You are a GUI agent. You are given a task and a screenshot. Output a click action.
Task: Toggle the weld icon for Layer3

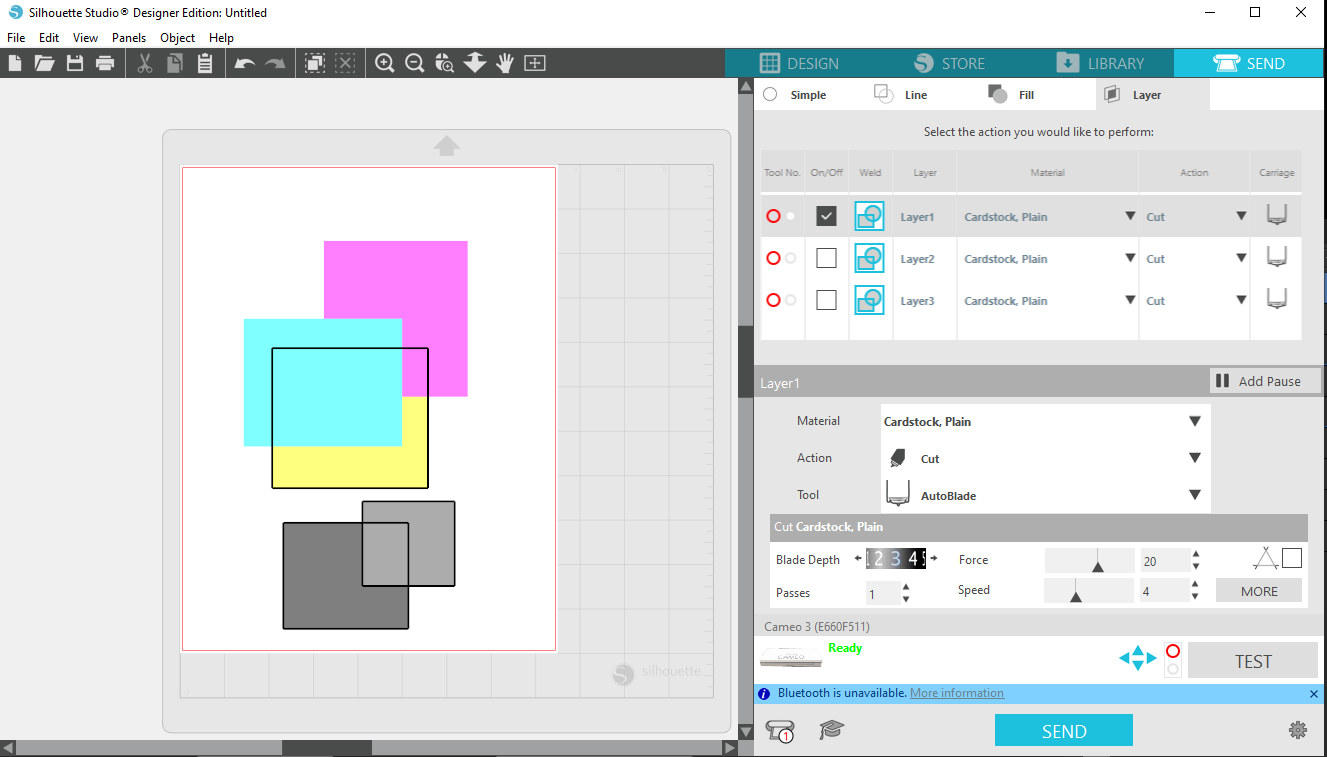(869, 300)
